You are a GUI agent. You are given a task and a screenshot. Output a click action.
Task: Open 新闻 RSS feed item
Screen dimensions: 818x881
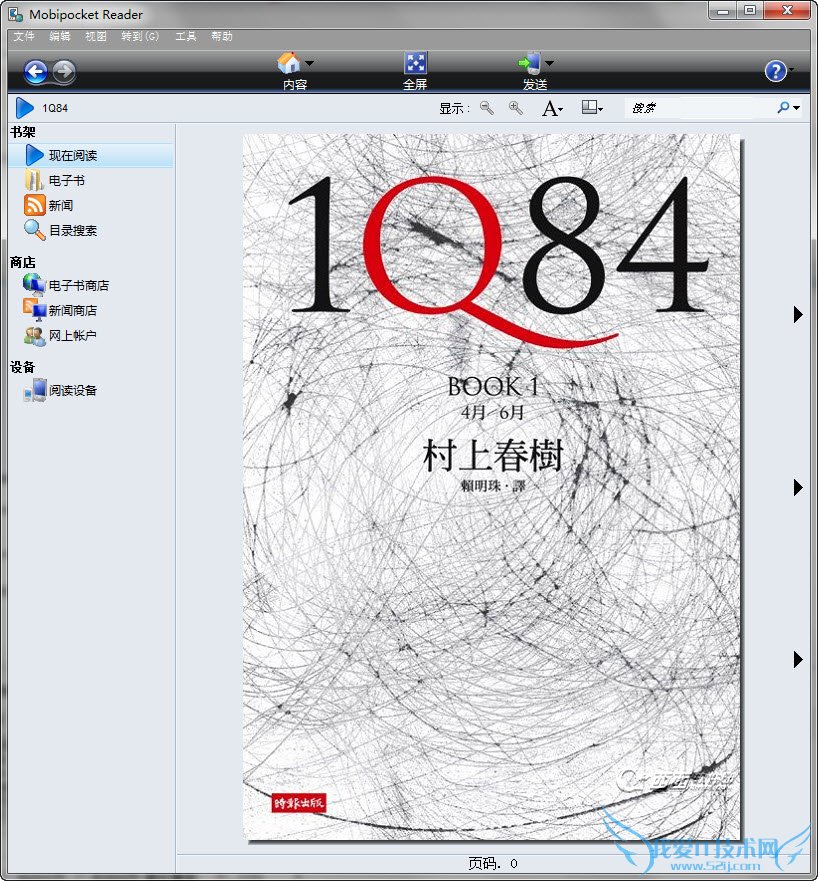(x=60, y=206)
